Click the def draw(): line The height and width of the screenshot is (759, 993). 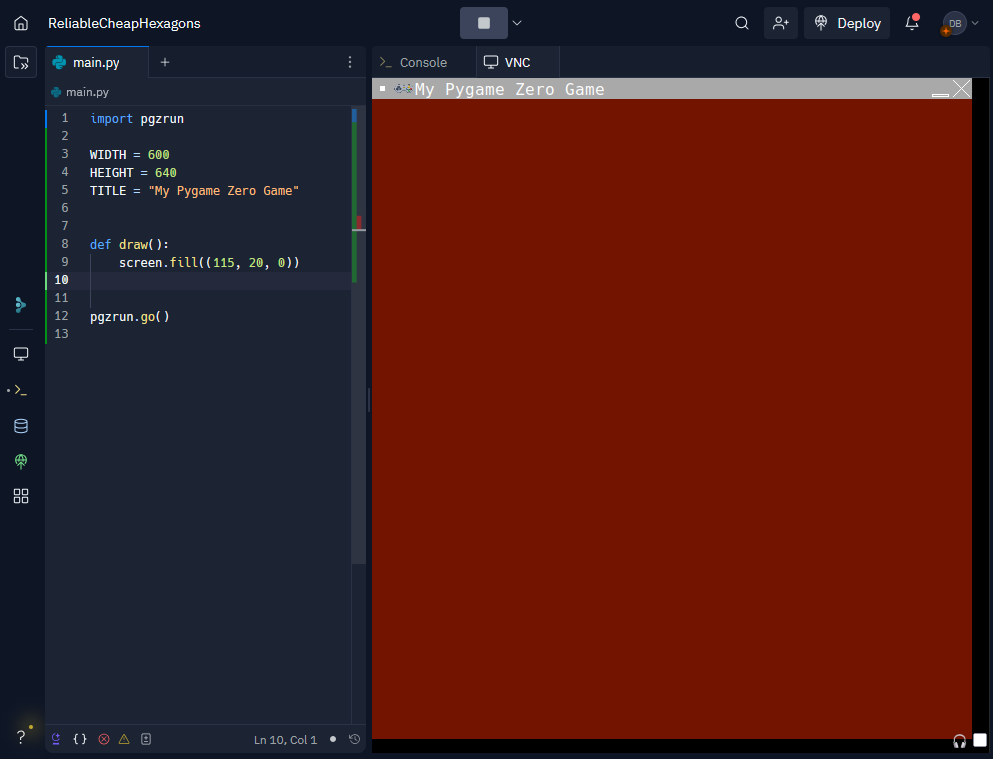129,244
